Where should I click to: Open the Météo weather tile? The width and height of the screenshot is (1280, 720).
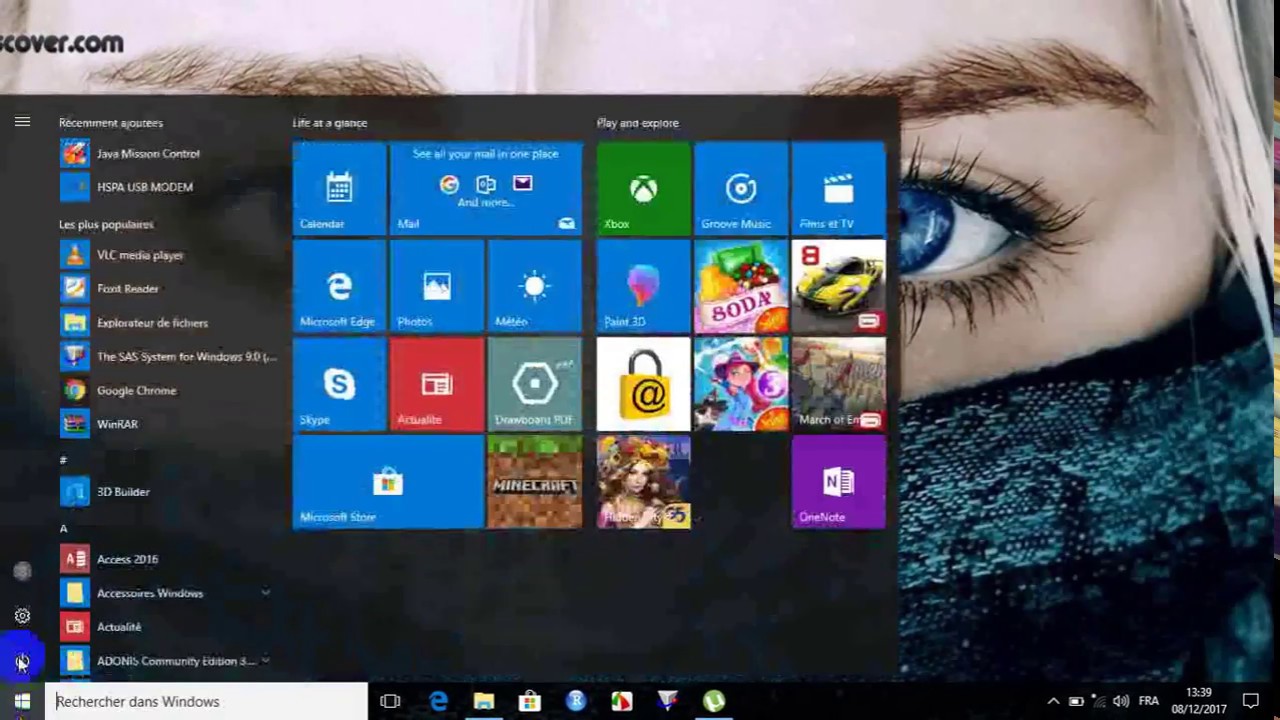[535, 287]
